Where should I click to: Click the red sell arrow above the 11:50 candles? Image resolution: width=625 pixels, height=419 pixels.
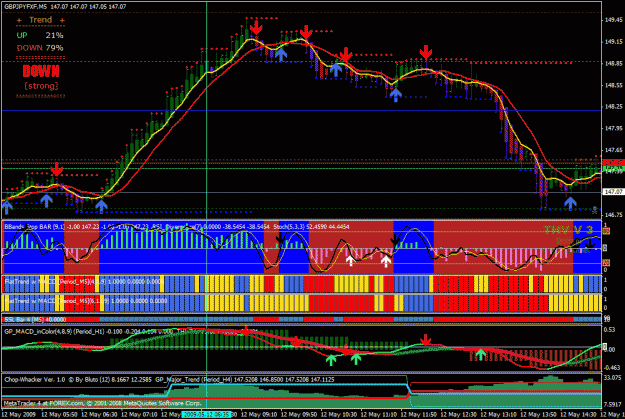click(426, 52)
